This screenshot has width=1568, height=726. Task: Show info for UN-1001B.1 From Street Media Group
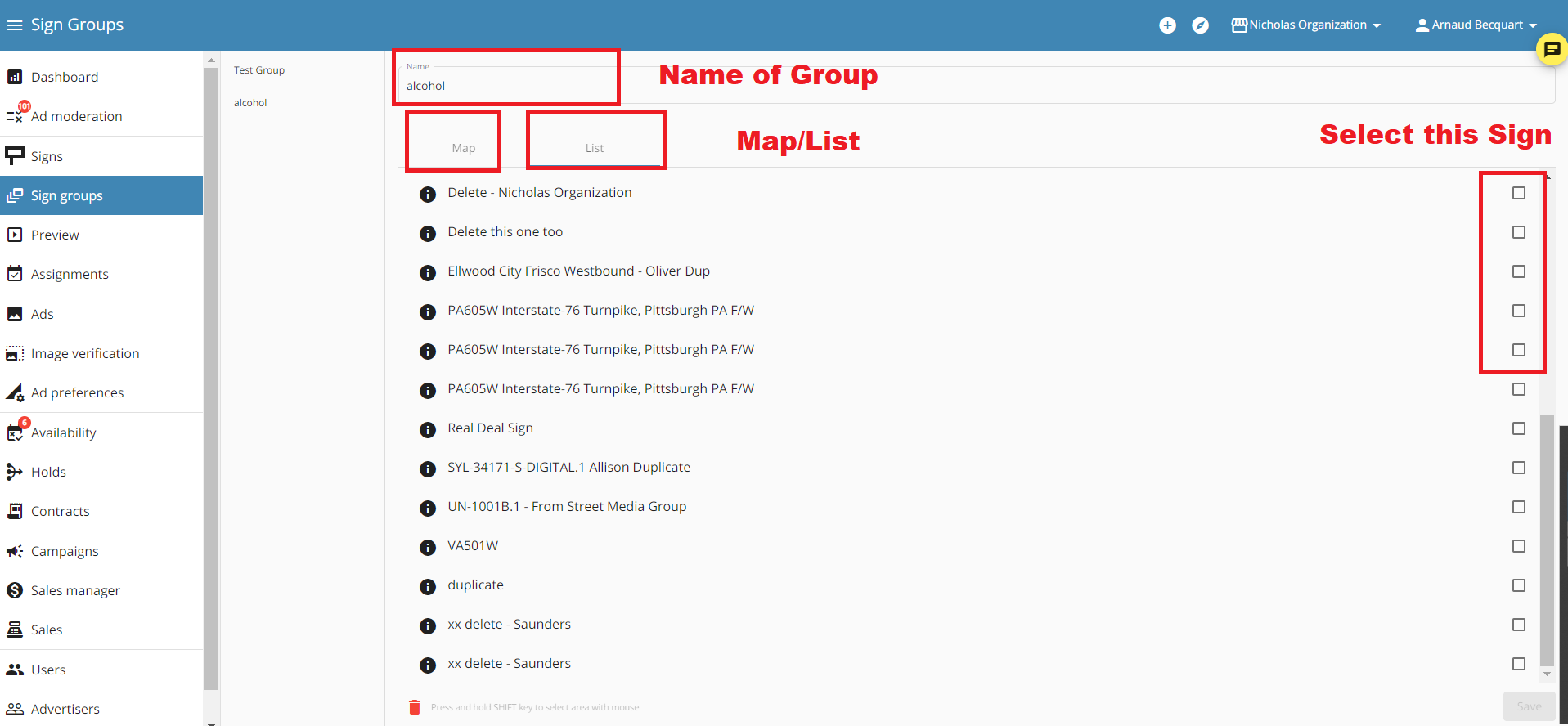[428, 509]
